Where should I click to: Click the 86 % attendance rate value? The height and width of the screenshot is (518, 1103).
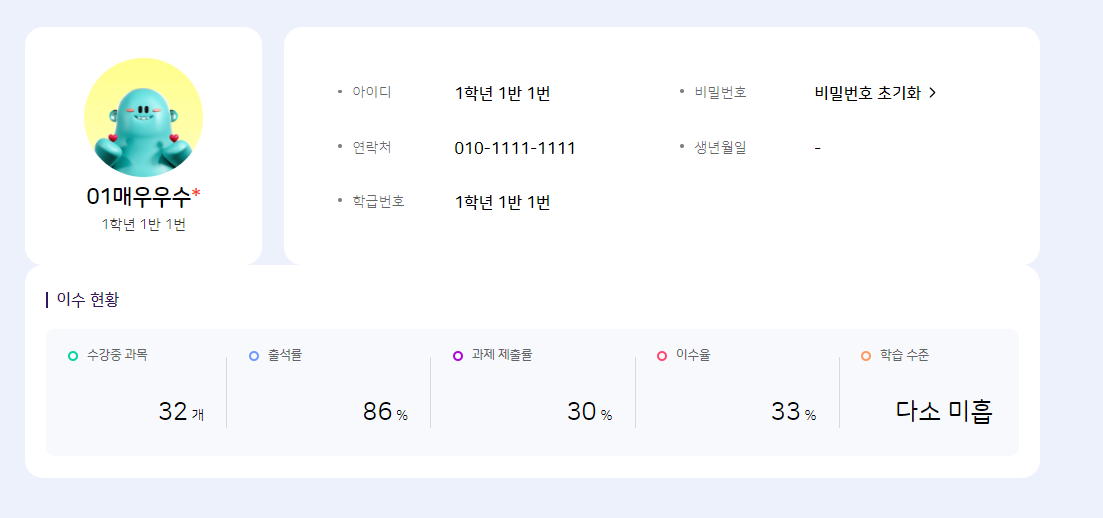[x=385, y=411]
